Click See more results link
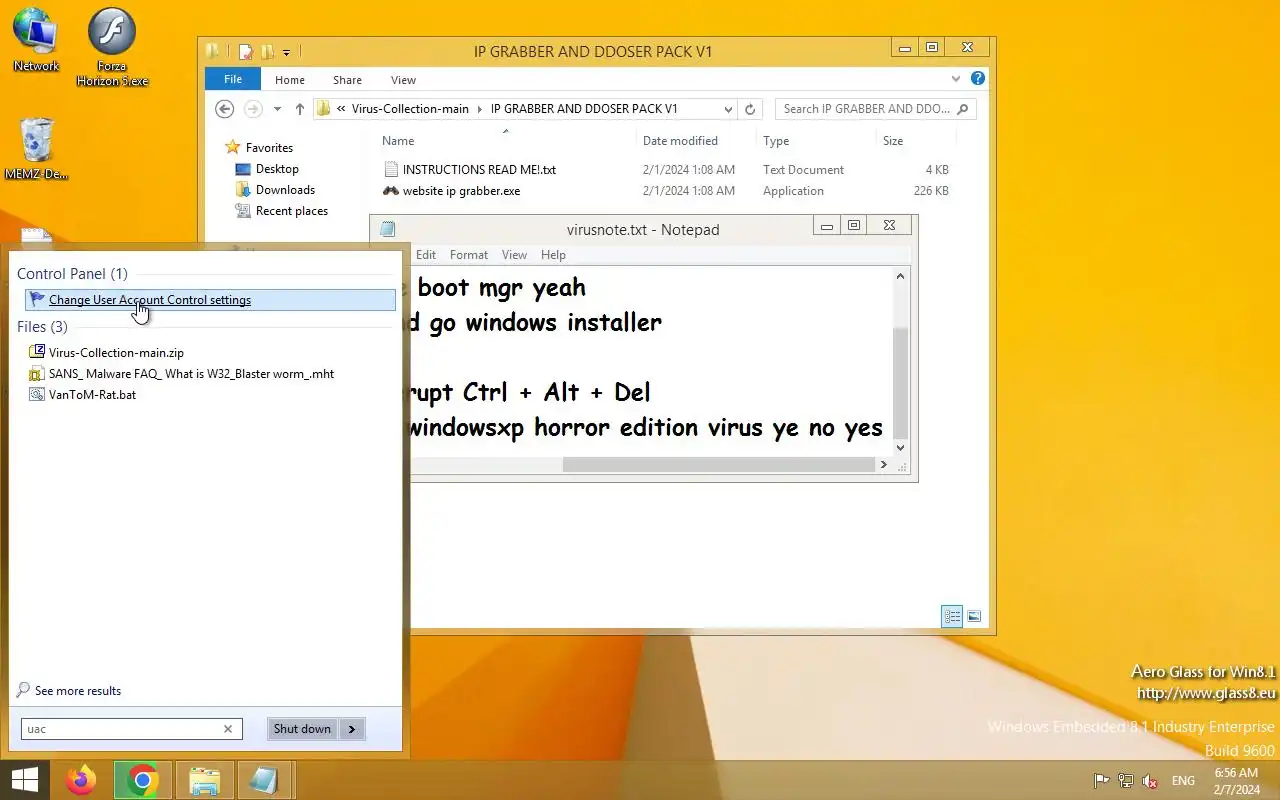The height and width of the screenshot is (800, 1280). coord(69,691)
